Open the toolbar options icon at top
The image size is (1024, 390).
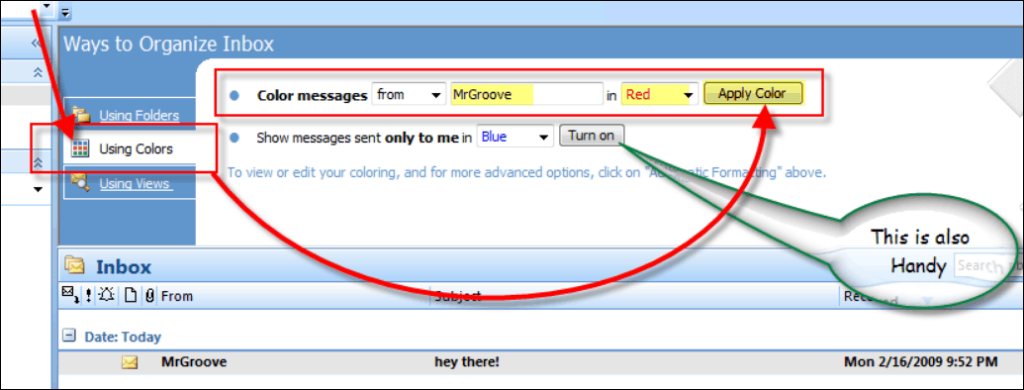[65, 12]
